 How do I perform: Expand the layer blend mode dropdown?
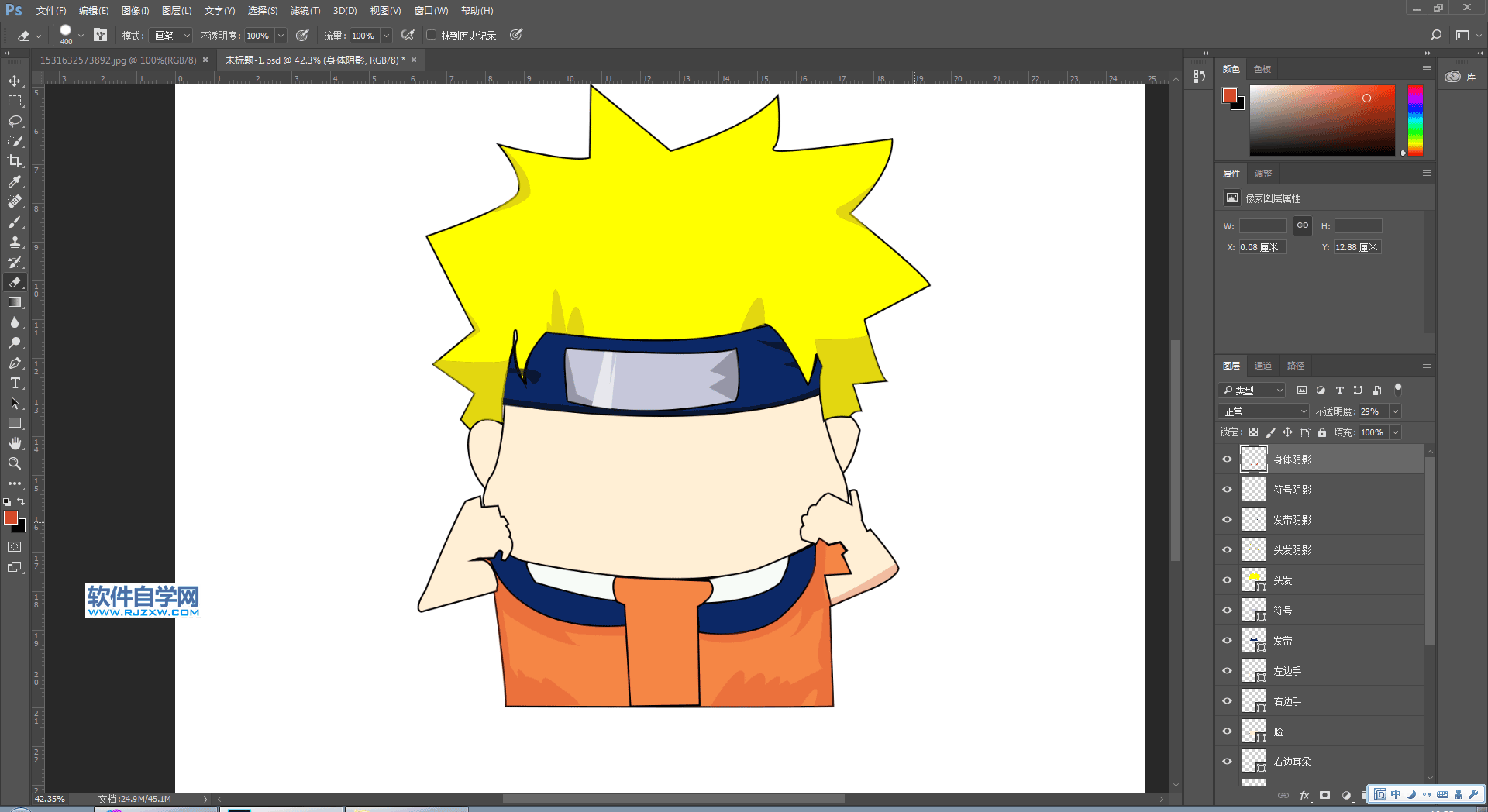[1264, 411]
